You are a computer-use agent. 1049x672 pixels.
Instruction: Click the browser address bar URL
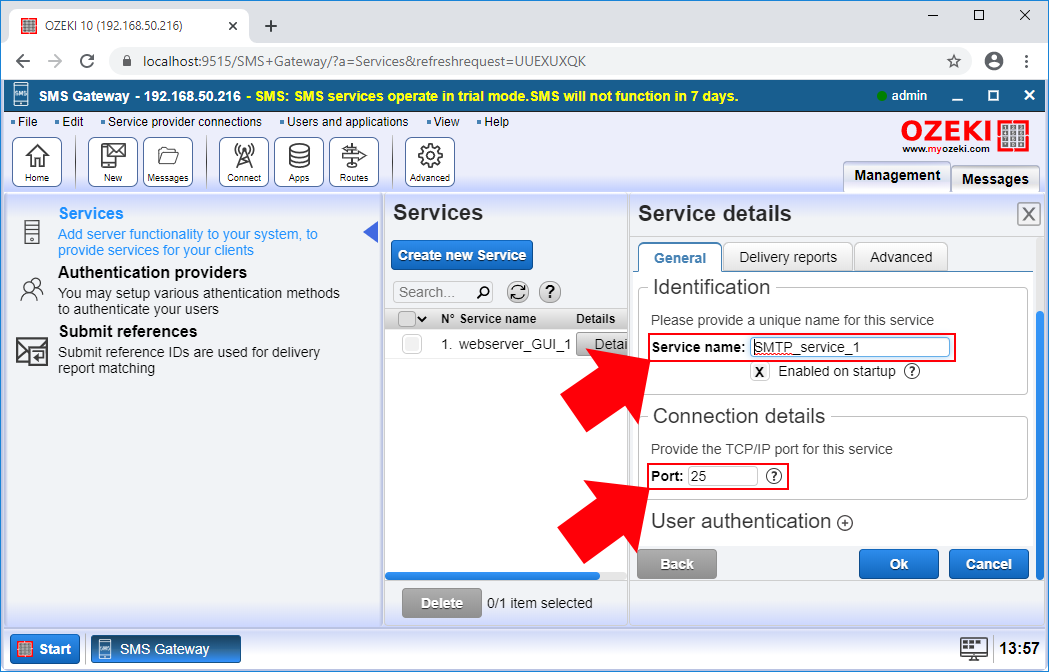[365, 62]
